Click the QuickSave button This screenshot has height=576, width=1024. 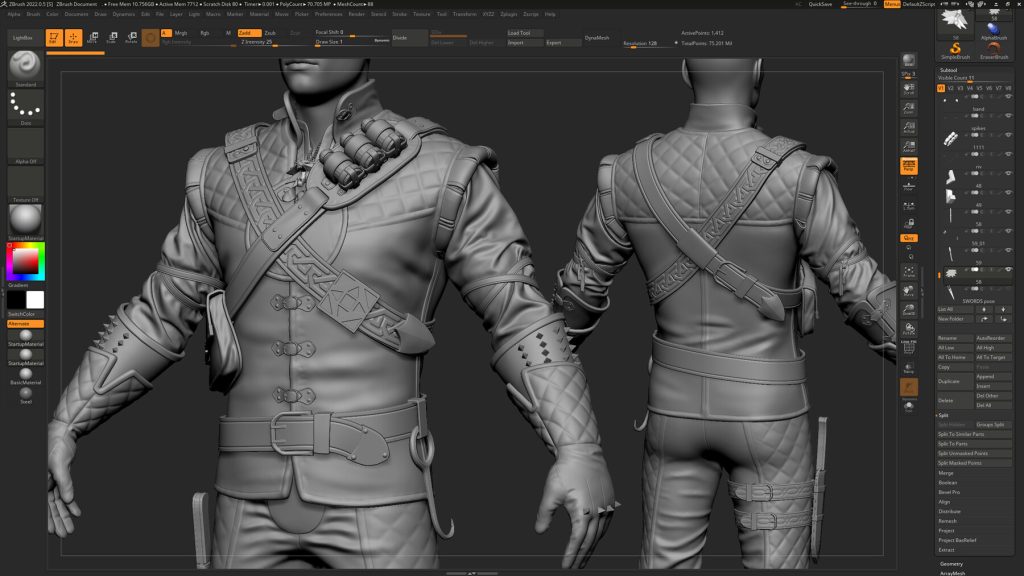(820, 4)
